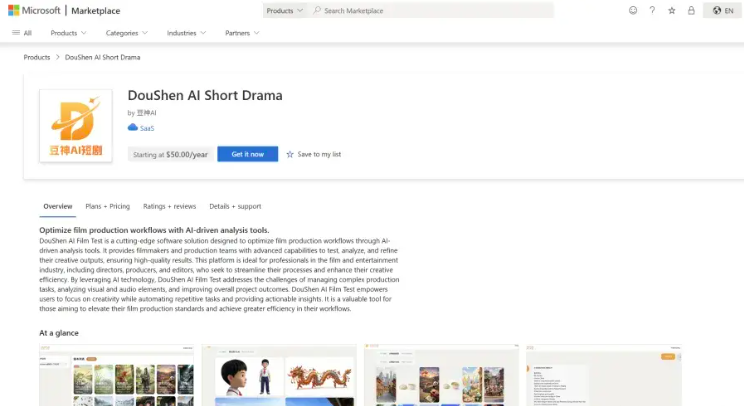
Task: Open the Ratings + reviews tab
Action: (169, 206)
